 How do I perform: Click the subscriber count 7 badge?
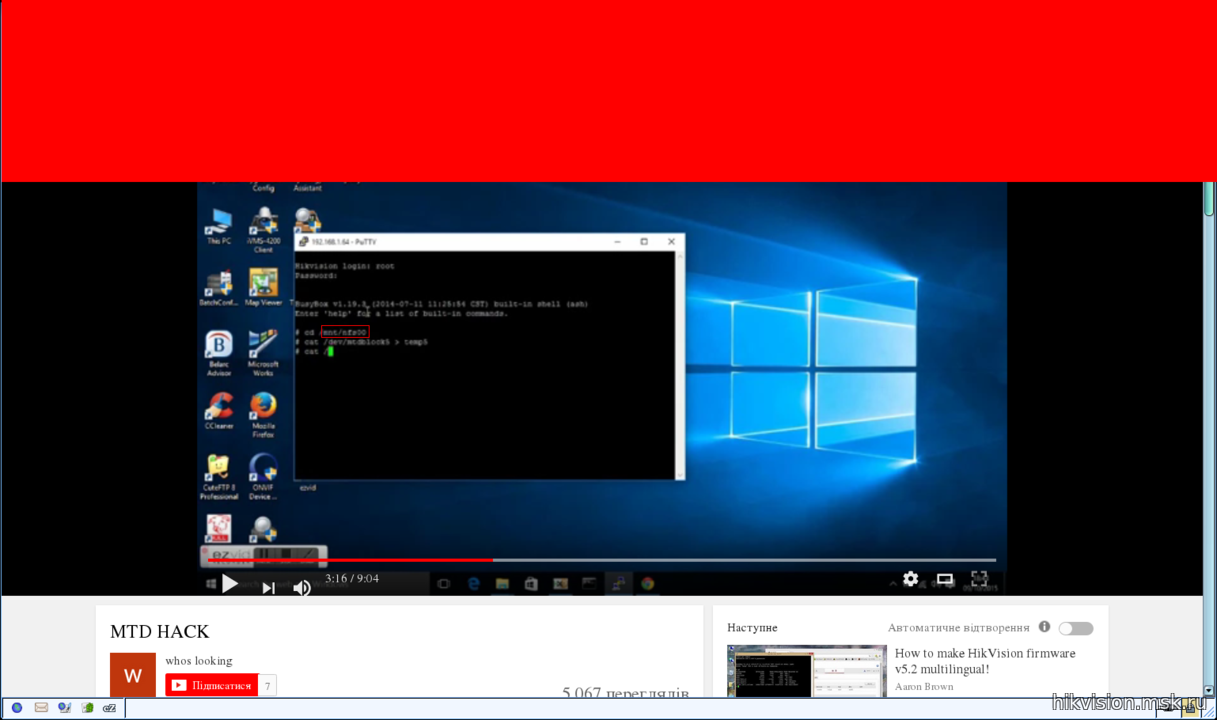click(x=268, y=685)
